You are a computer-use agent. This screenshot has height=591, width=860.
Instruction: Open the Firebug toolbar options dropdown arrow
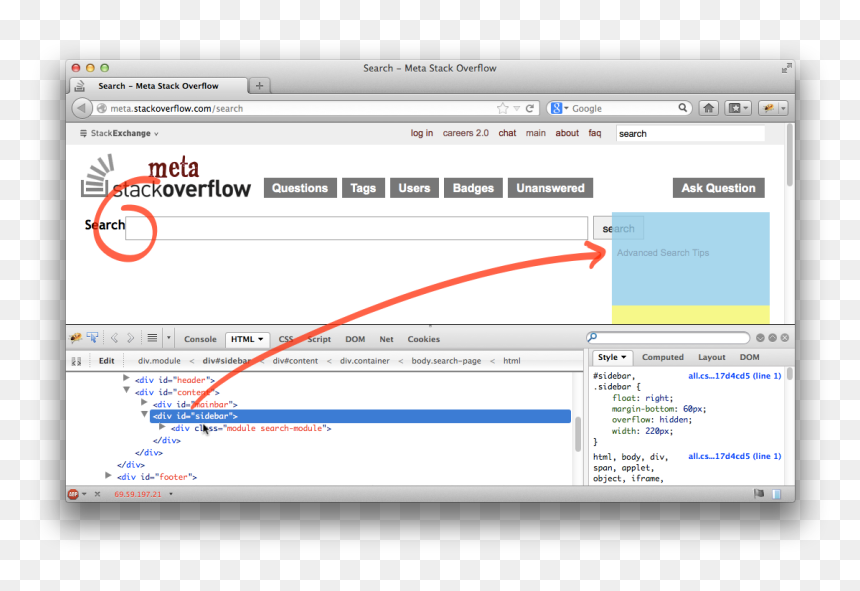coord(169,338)
